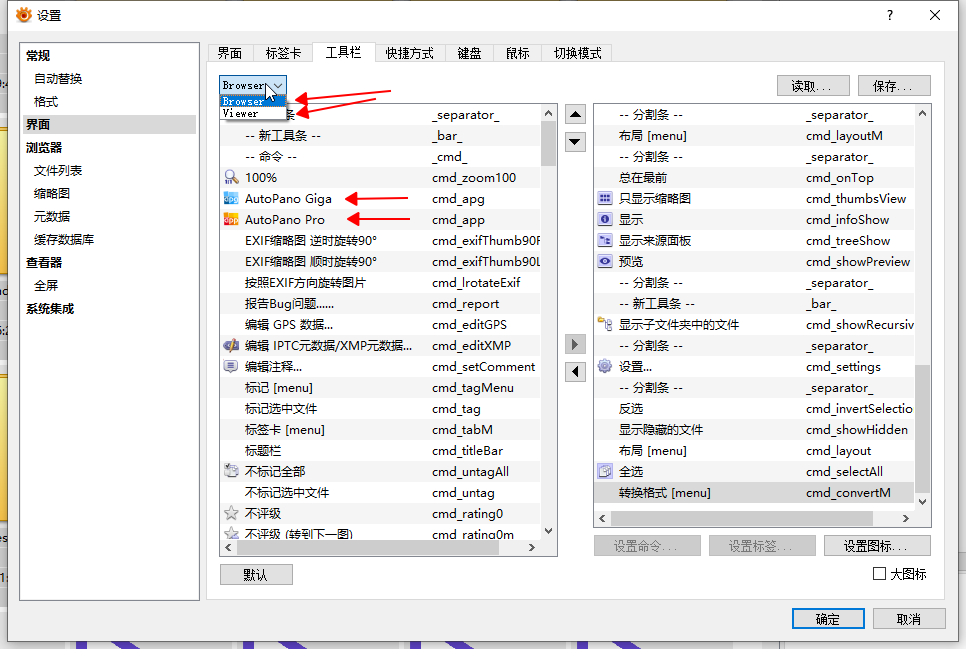
Task: Click the 读取... button
Action: 813,86
